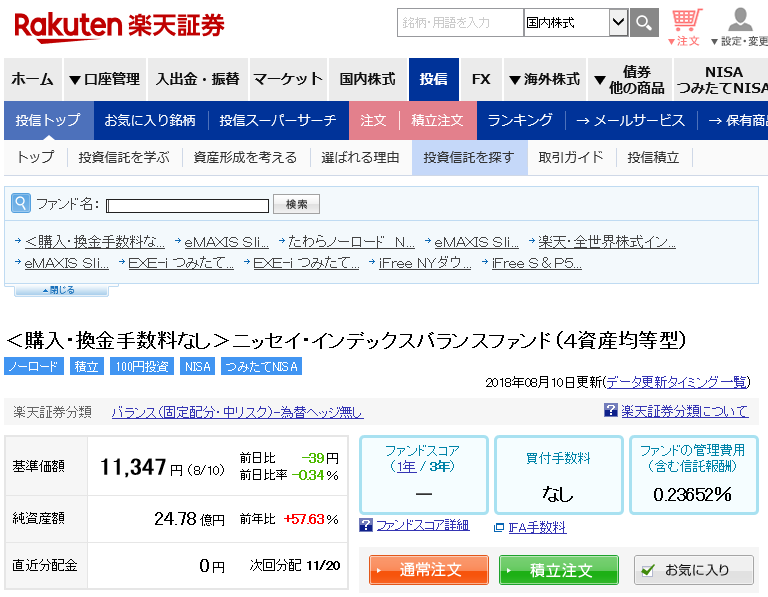Click the 24.78 億円 純資産額 value

pyautogui.click(x=189, y=519)
